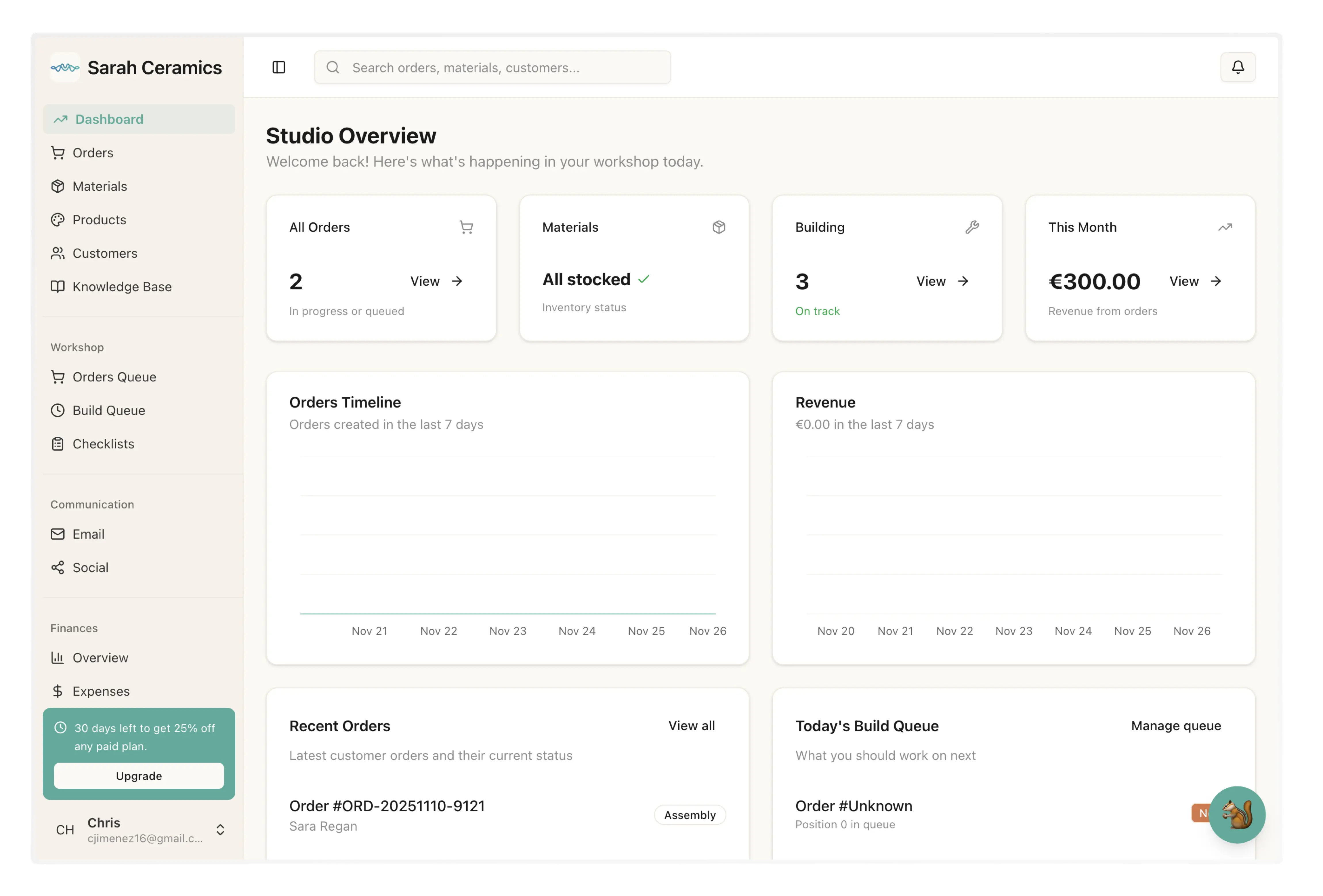1323x896 pixels.
Task: Open the Expenses dollar icon under Finances
Action: [x=58, y=691]
